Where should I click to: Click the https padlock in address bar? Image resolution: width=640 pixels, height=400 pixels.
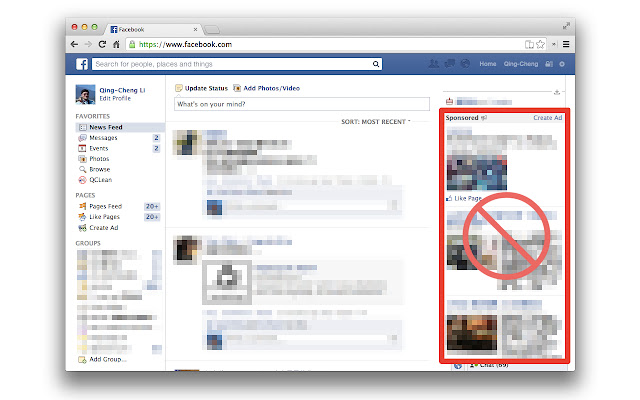pos(132,44)
